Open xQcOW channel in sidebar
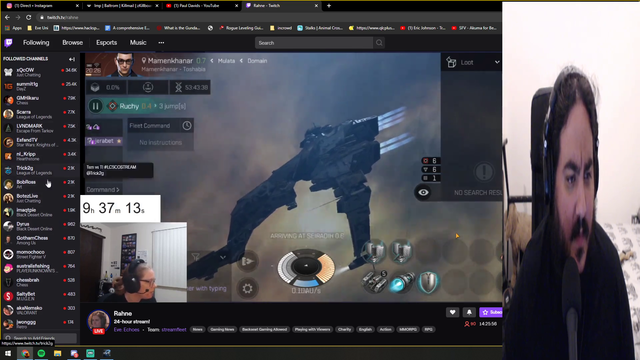640x360 pixels. [x=40, y=72]
